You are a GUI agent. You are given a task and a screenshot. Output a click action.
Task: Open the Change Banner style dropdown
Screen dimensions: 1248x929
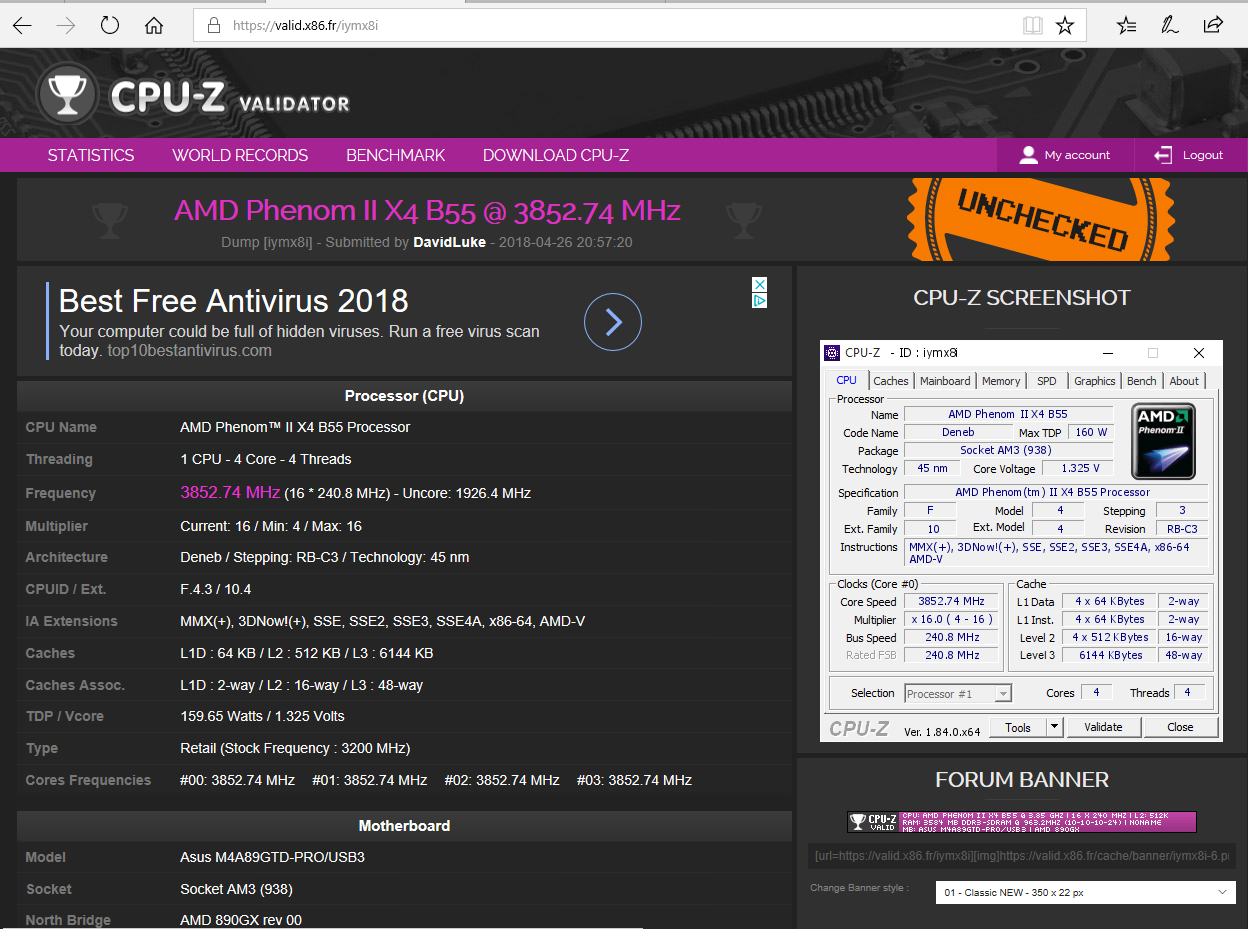tap(1086, 892)
